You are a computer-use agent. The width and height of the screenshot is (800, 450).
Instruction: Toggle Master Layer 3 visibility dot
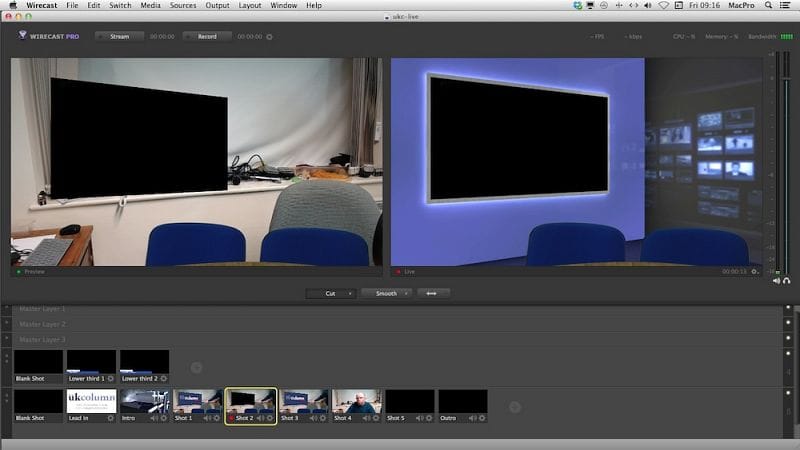tap(788, 338)
